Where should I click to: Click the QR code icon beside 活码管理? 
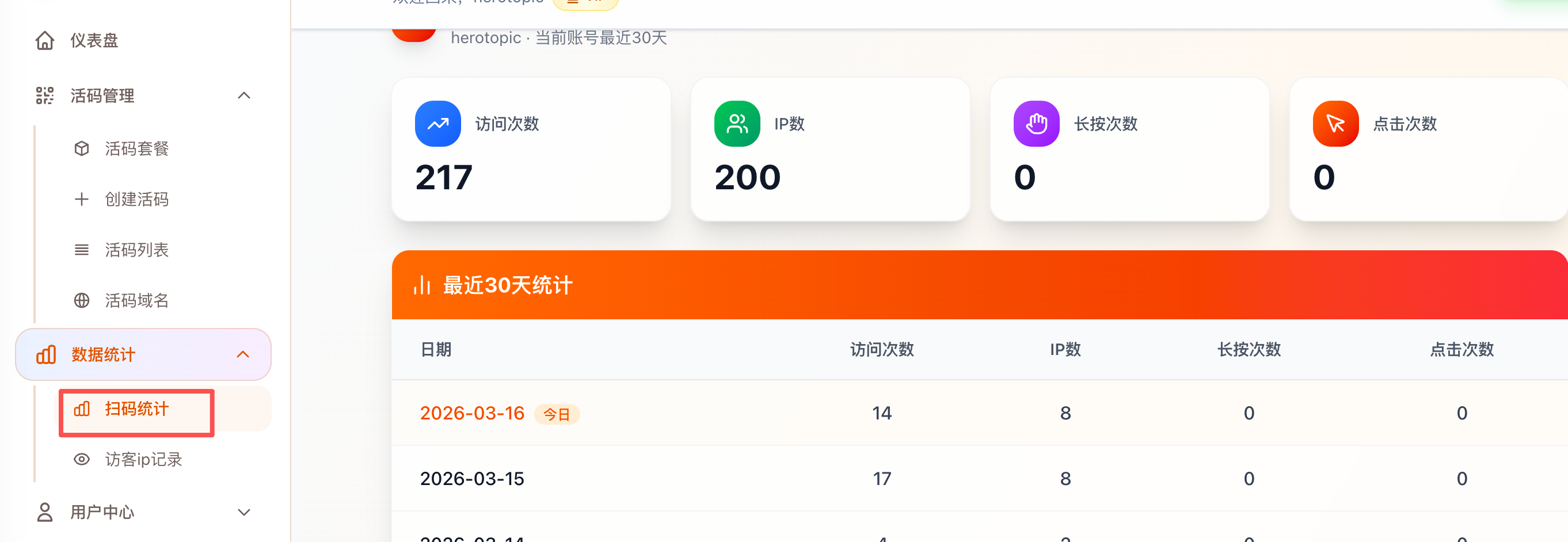tap(45, 96)
